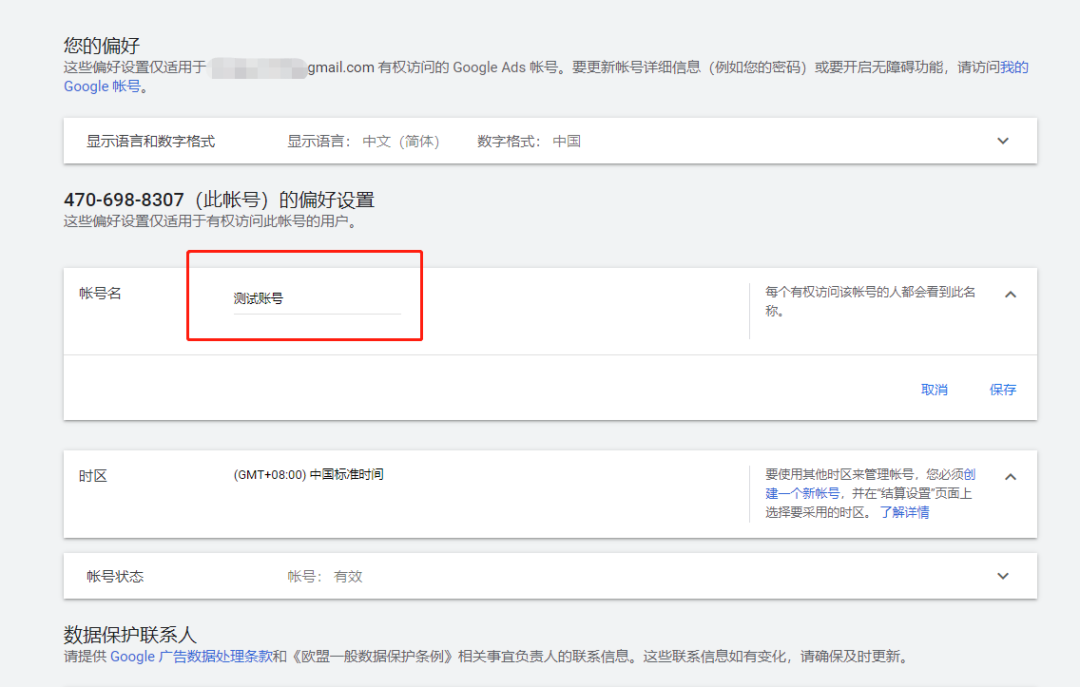Collapse the 帐号名 settings panel
The height and width of the screenshot is (687, 1080).
point(1010,294)
